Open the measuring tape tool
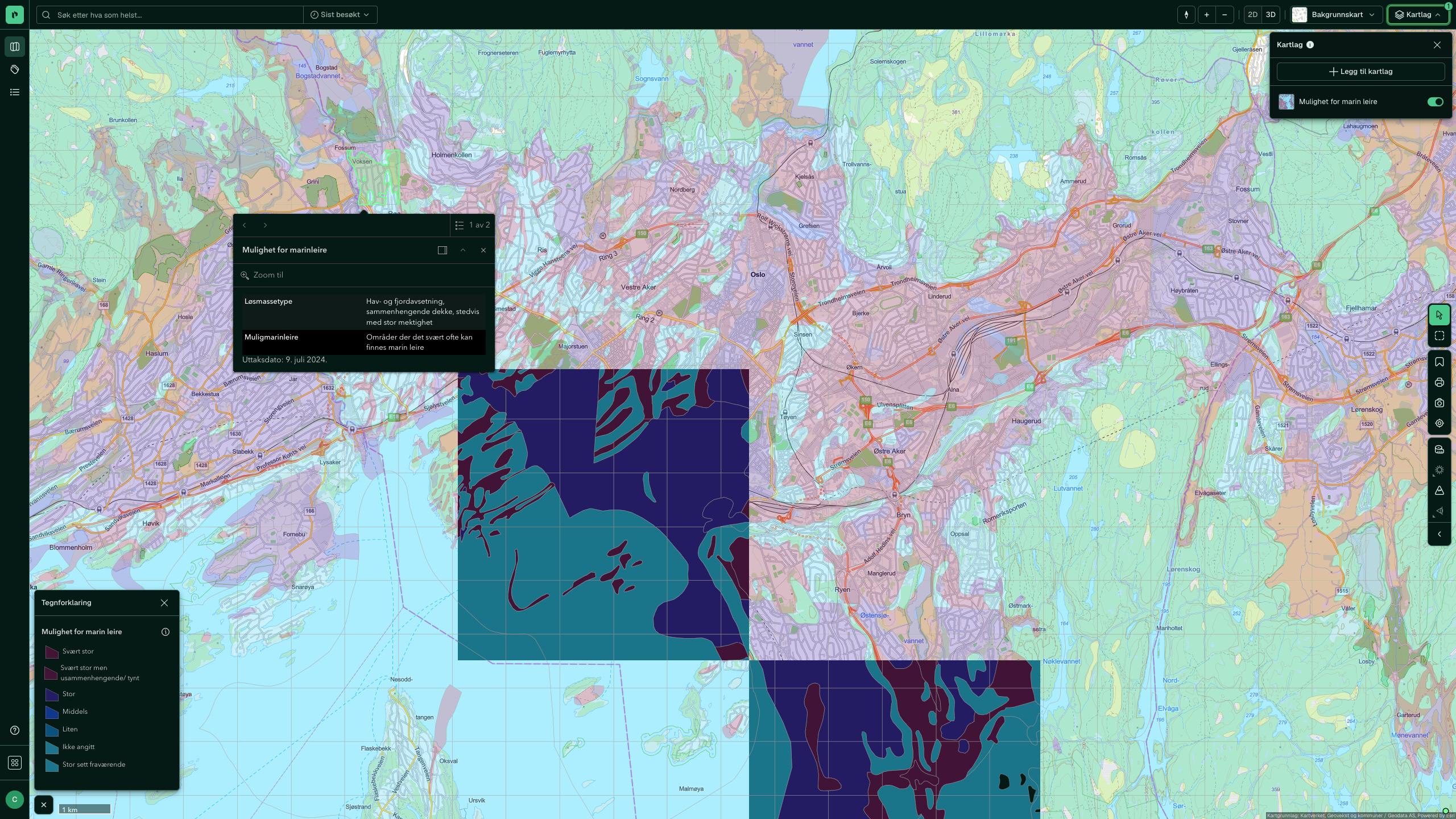The width and height of the screenshot is (1456, 819). click(x=1440, y=449)
